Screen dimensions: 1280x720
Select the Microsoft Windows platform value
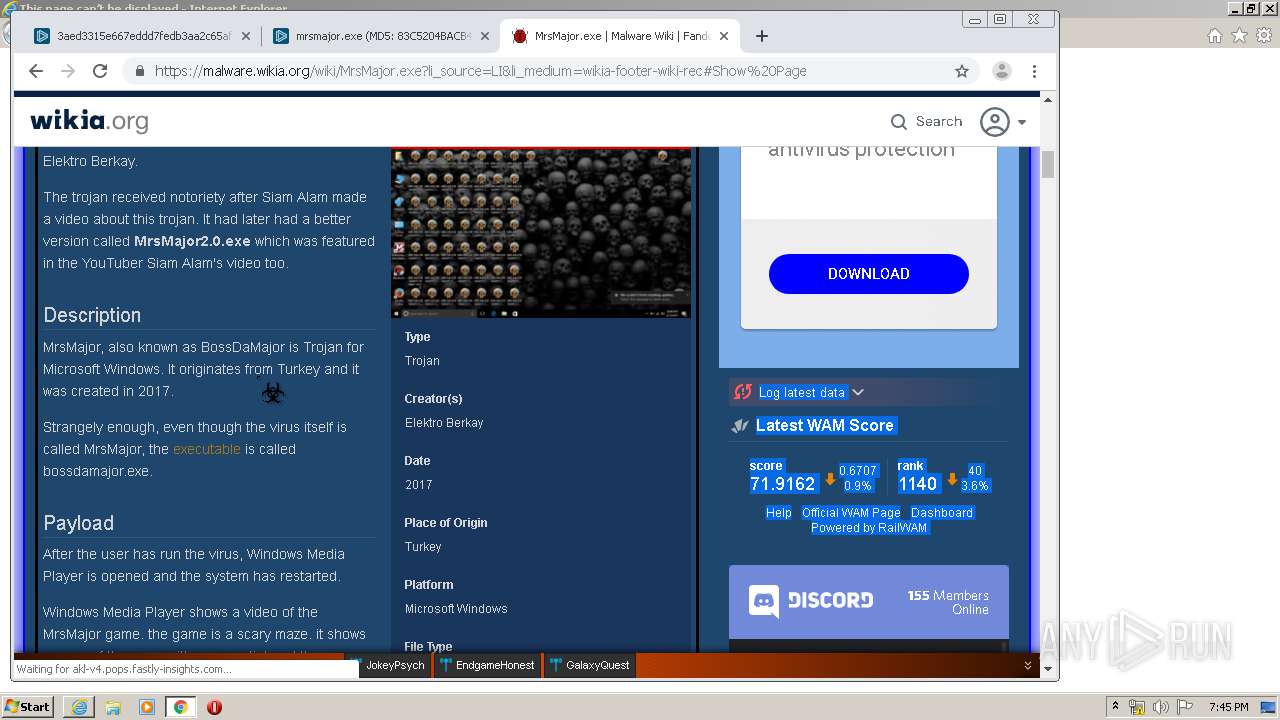456,608
